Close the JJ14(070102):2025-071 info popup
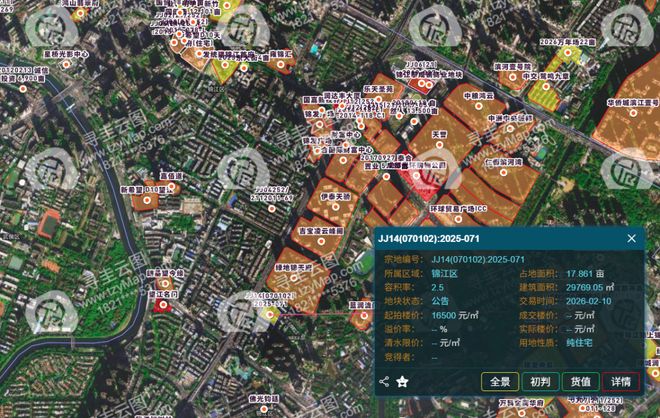The image size is (660, 418). 631,238
